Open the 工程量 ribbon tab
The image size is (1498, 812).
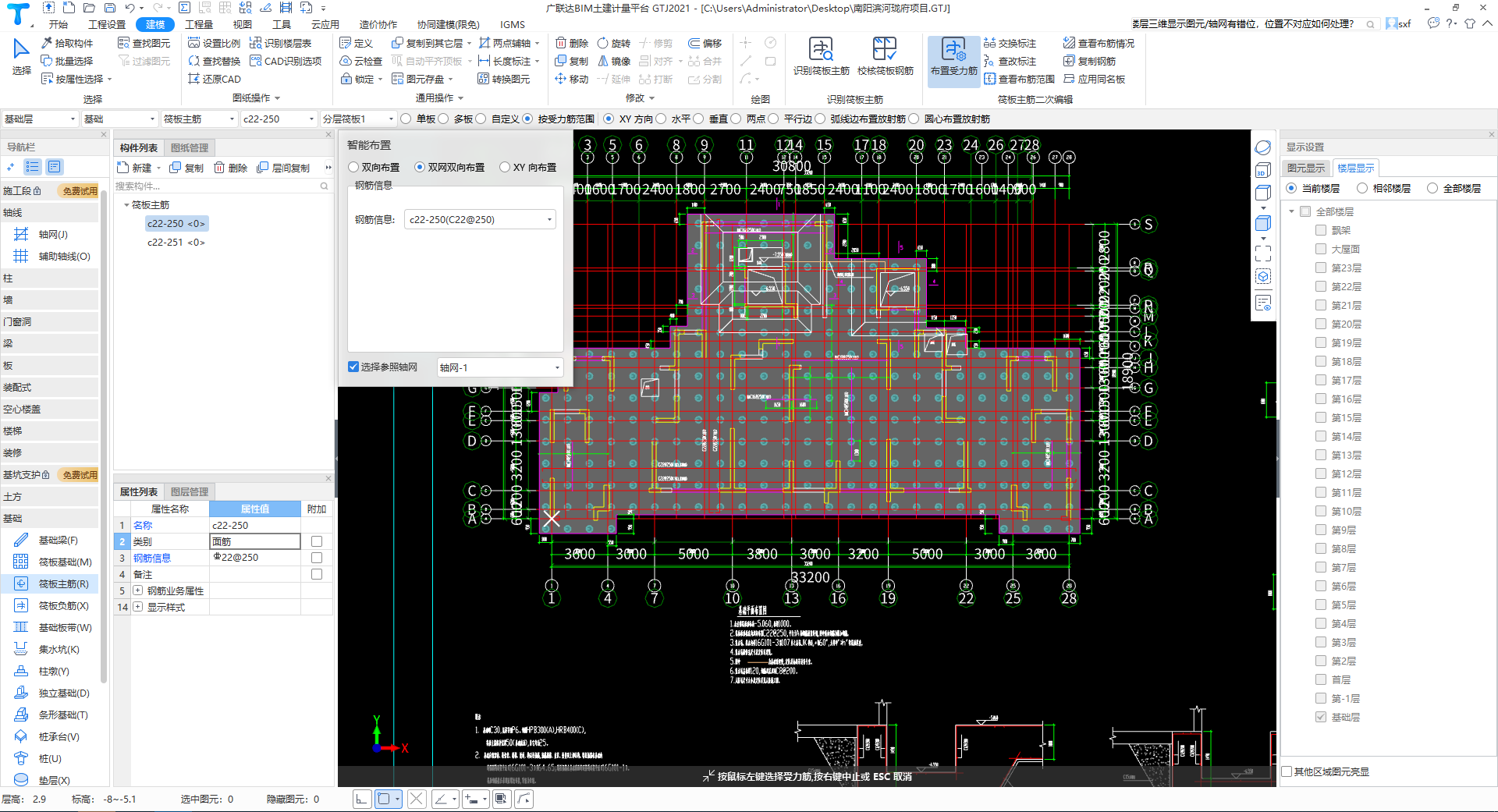(199, 24)
